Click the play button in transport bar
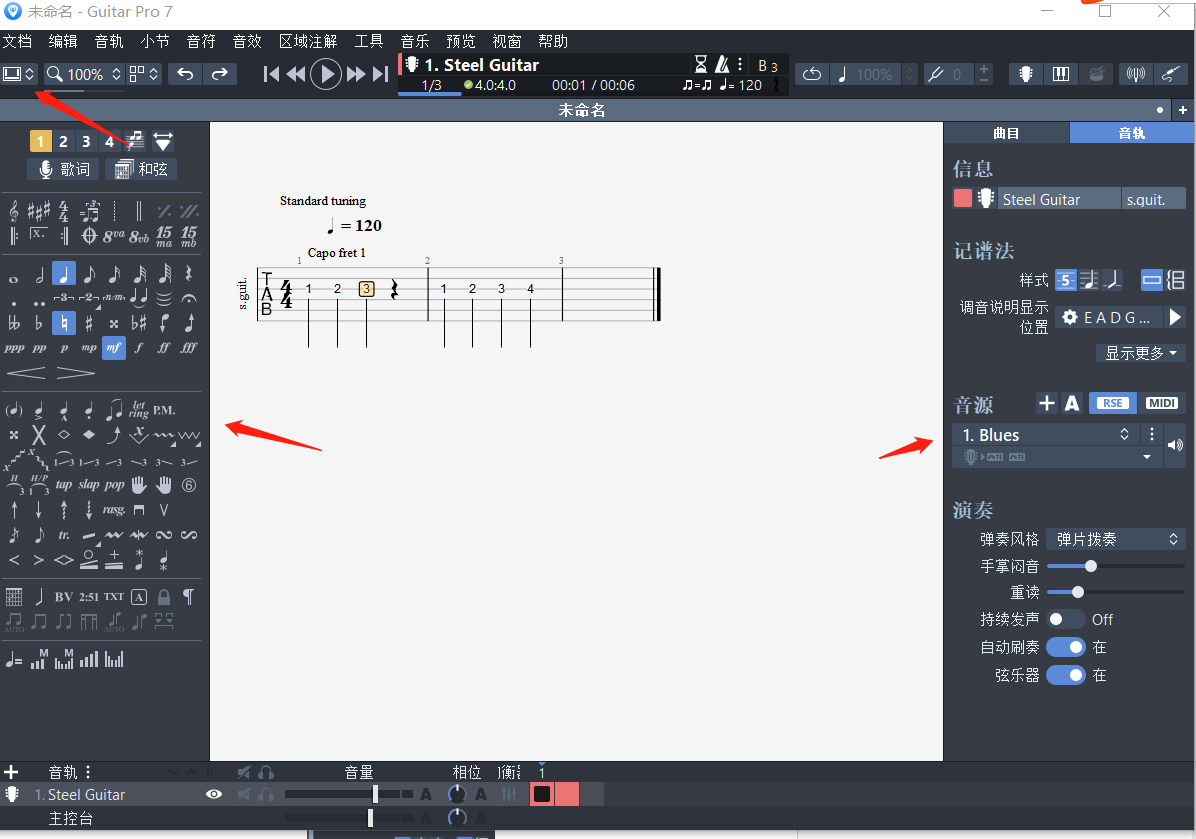 tap(325, 74)
